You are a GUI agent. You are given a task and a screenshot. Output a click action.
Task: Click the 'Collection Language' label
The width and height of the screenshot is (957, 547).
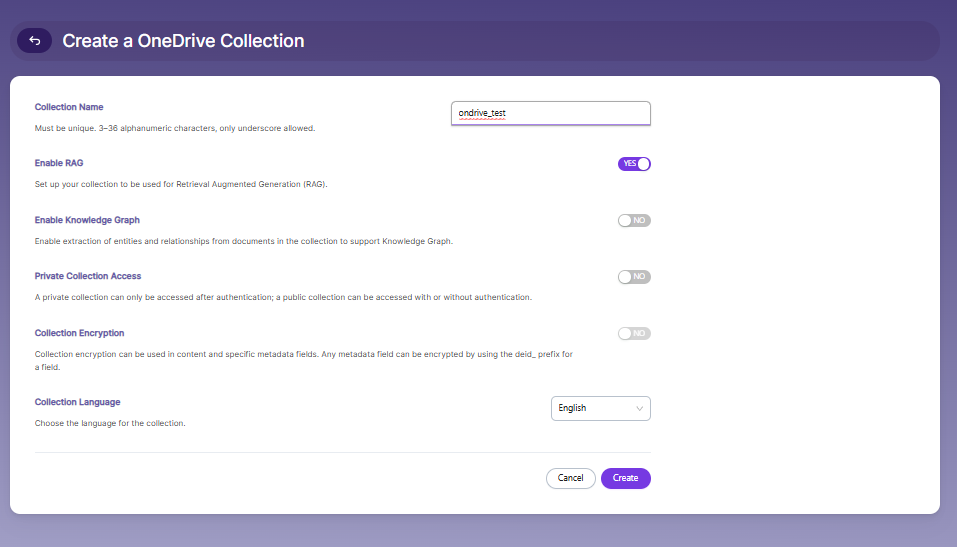coord(78,402)
